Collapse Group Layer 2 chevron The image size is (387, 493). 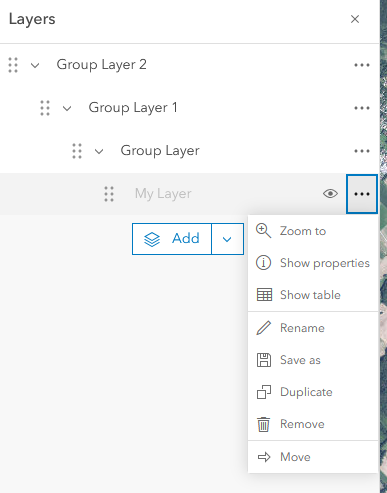[x=35, y=65]
